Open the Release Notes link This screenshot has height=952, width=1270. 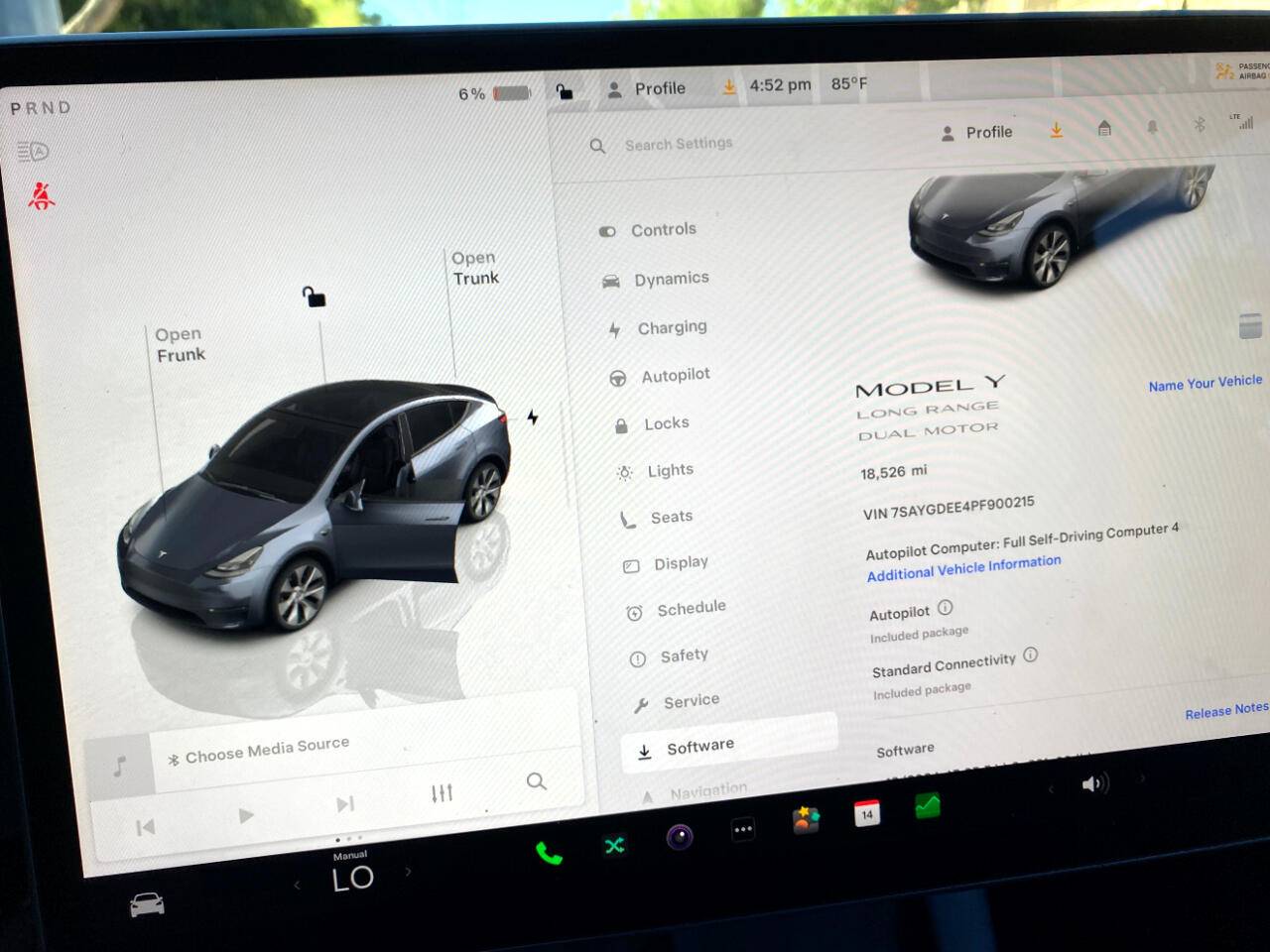[1226, 710]
